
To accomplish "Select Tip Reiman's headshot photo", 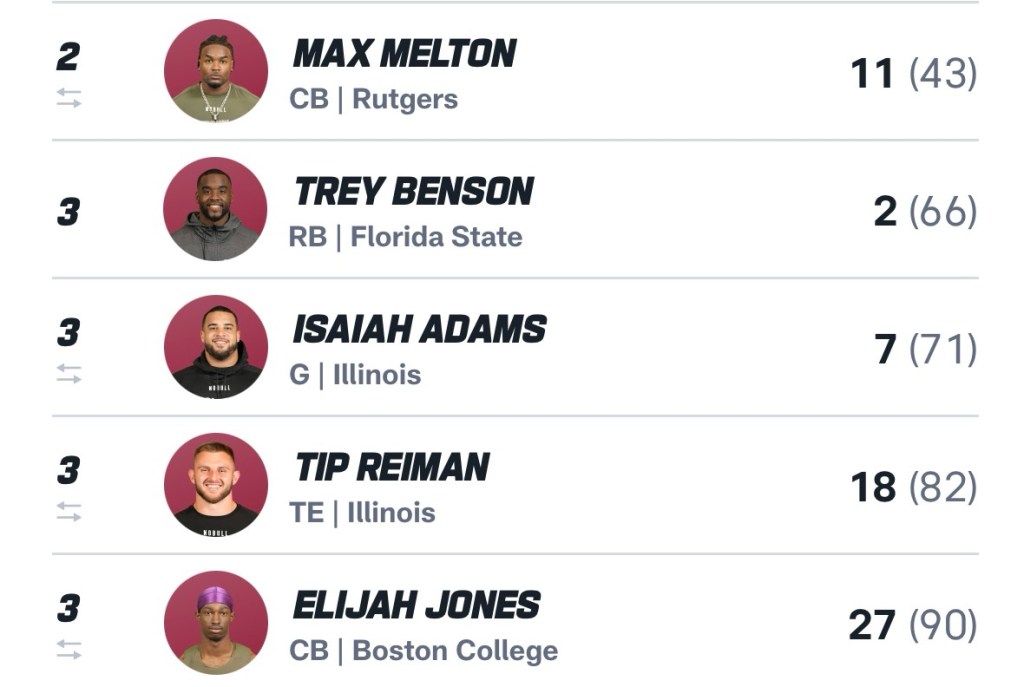I will tap(216, 485).
